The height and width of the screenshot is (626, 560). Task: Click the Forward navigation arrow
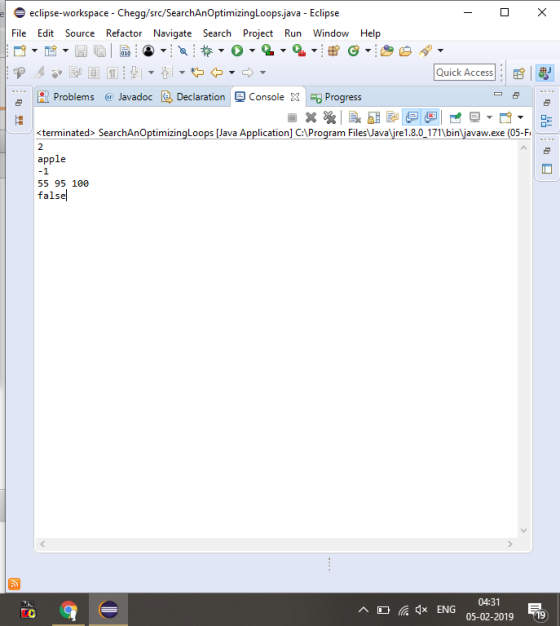click(x=248, y=72)
